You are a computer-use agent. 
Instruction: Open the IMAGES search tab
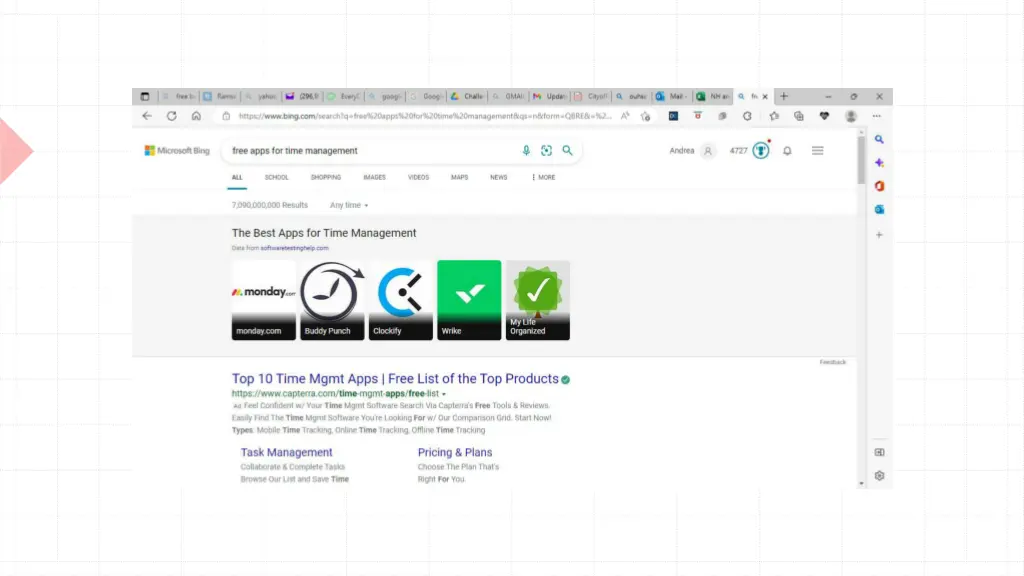[374, 178]
